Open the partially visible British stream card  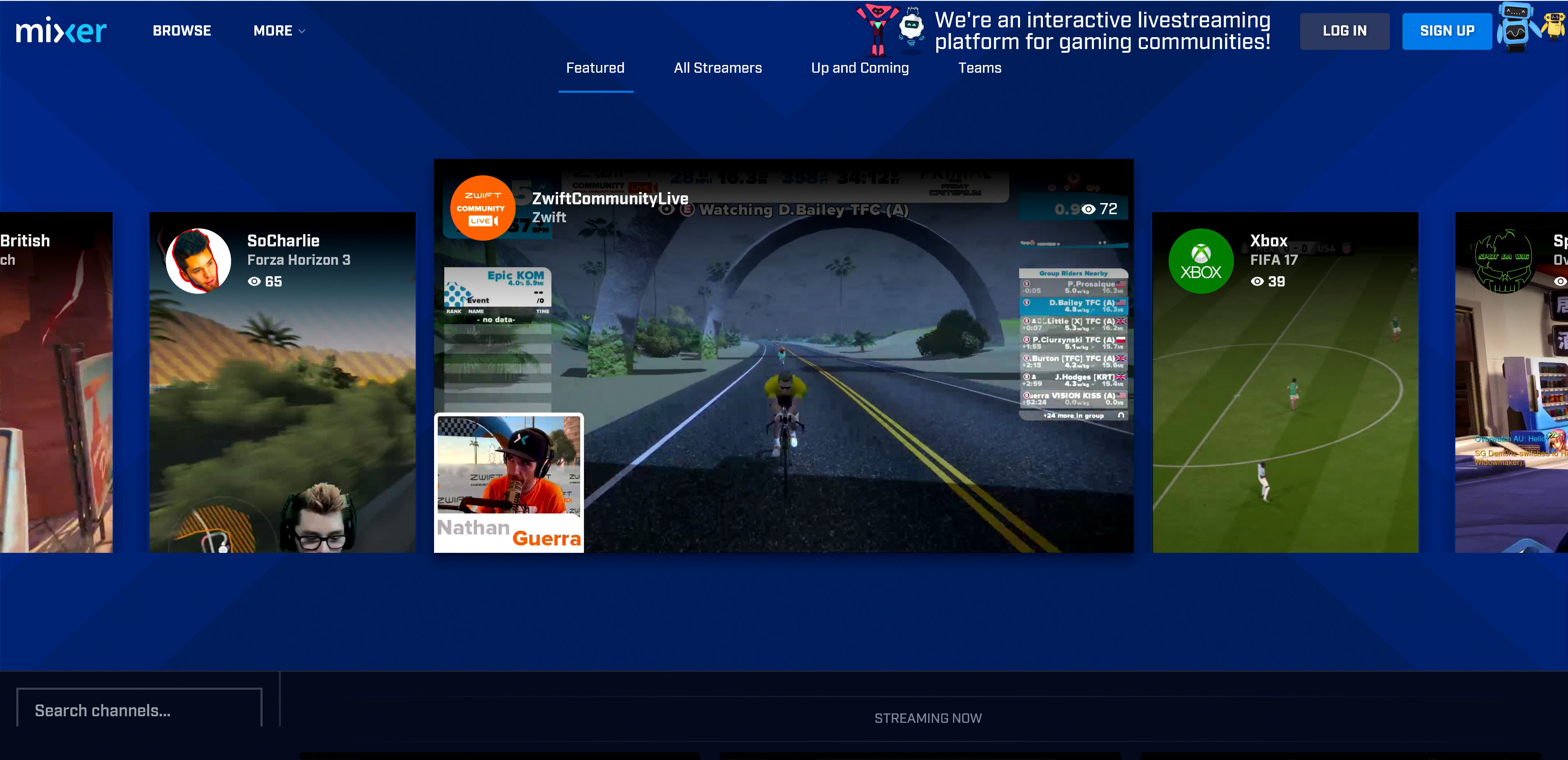(56, 382)
